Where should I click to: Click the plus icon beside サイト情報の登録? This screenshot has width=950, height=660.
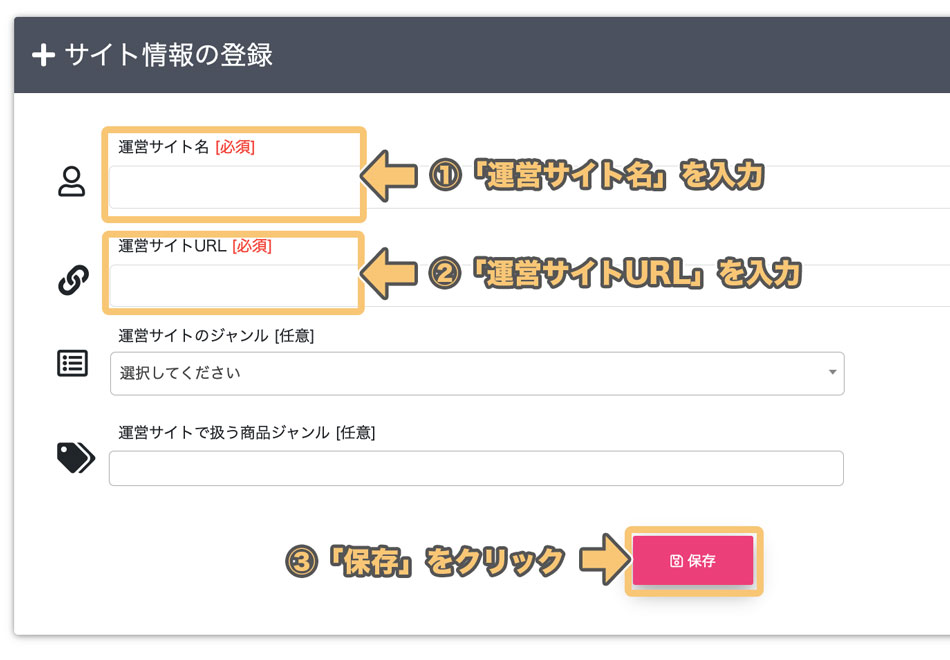(x=44, y=55)
